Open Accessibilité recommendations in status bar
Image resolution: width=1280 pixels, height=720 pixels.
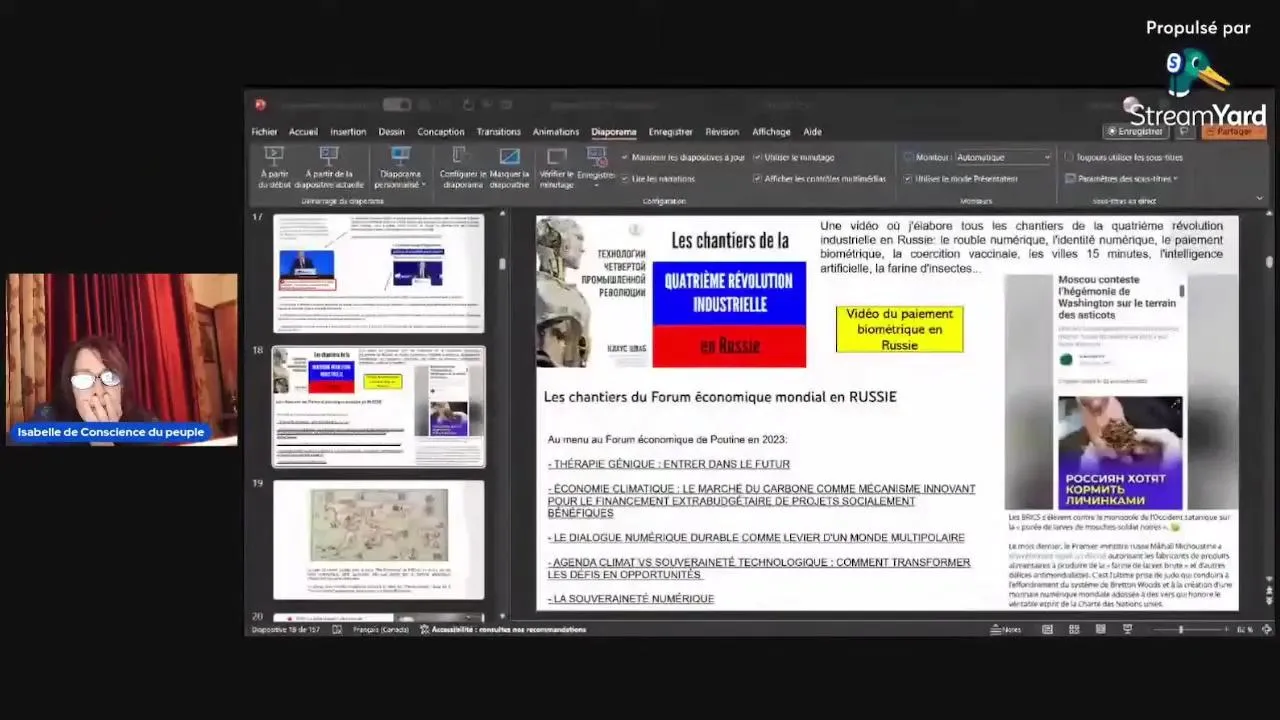tap(503, 630)
